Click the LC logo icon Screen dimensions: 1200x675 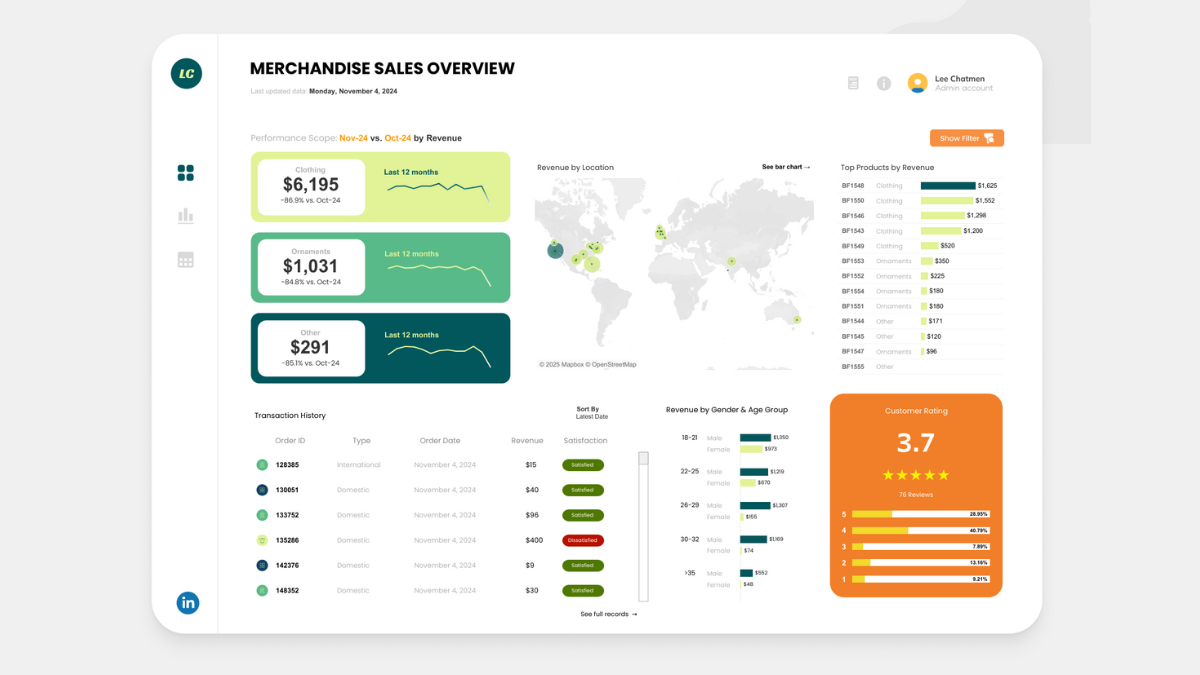coord(186,73)
